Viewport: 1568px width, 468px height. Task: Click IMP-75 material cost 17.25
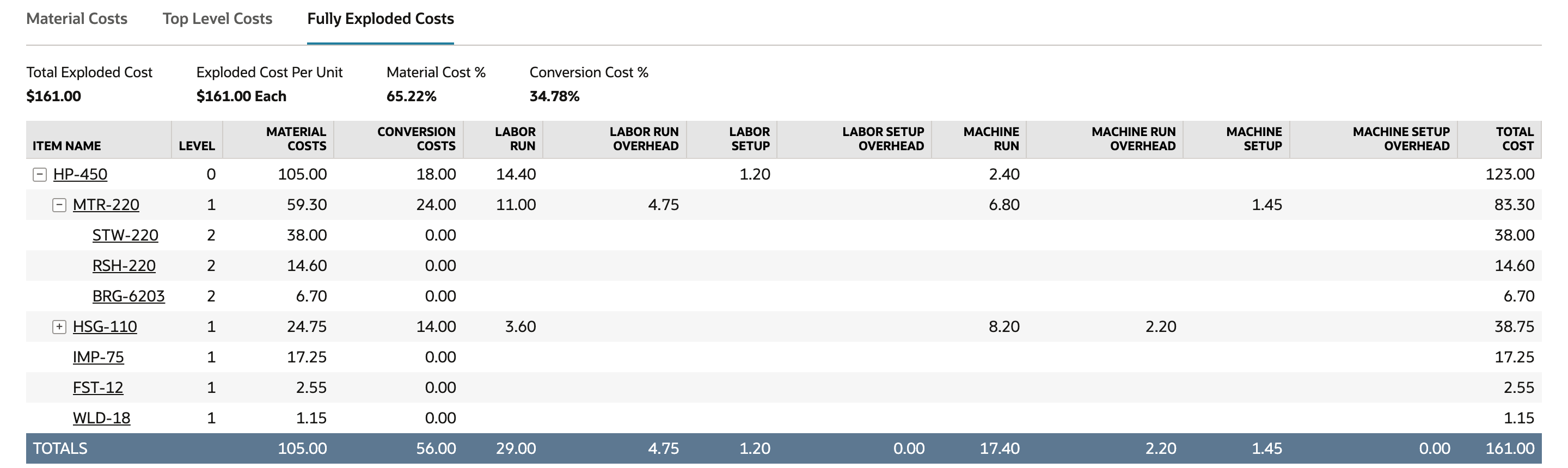click(x=307, y=356)
